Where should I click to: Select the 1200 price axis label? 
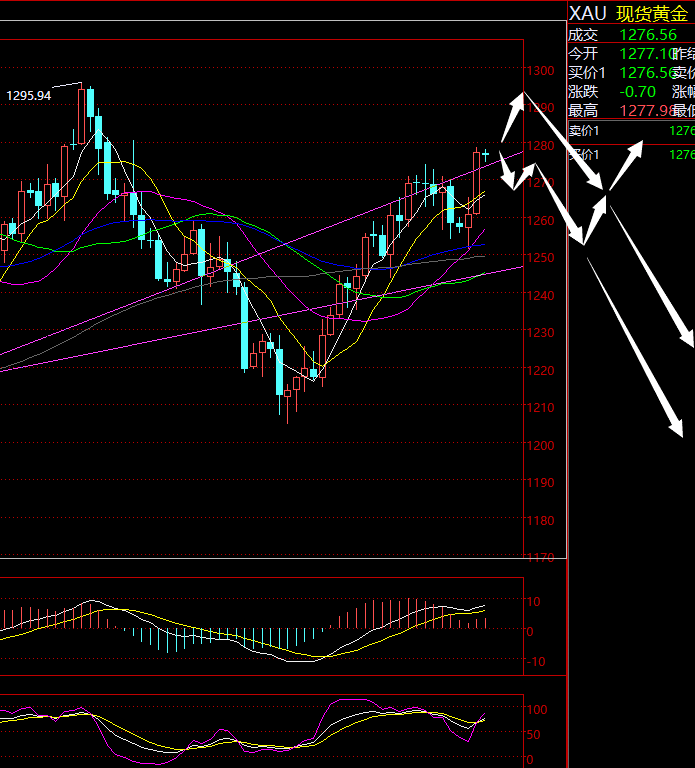pyautogui.click(x=541, y=445)
